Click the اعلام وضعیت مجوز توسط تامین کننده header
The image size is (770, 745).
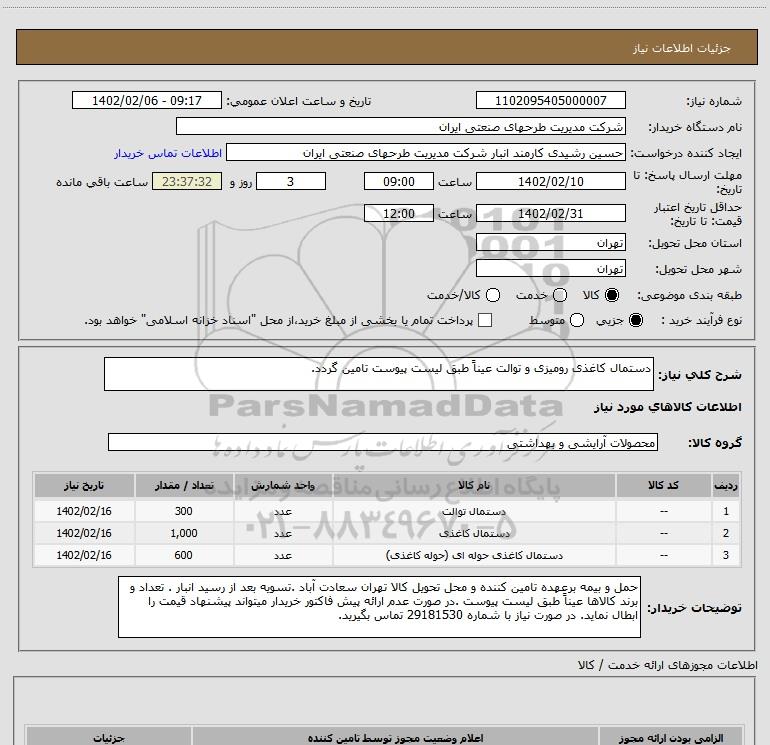tap(395, 738)
